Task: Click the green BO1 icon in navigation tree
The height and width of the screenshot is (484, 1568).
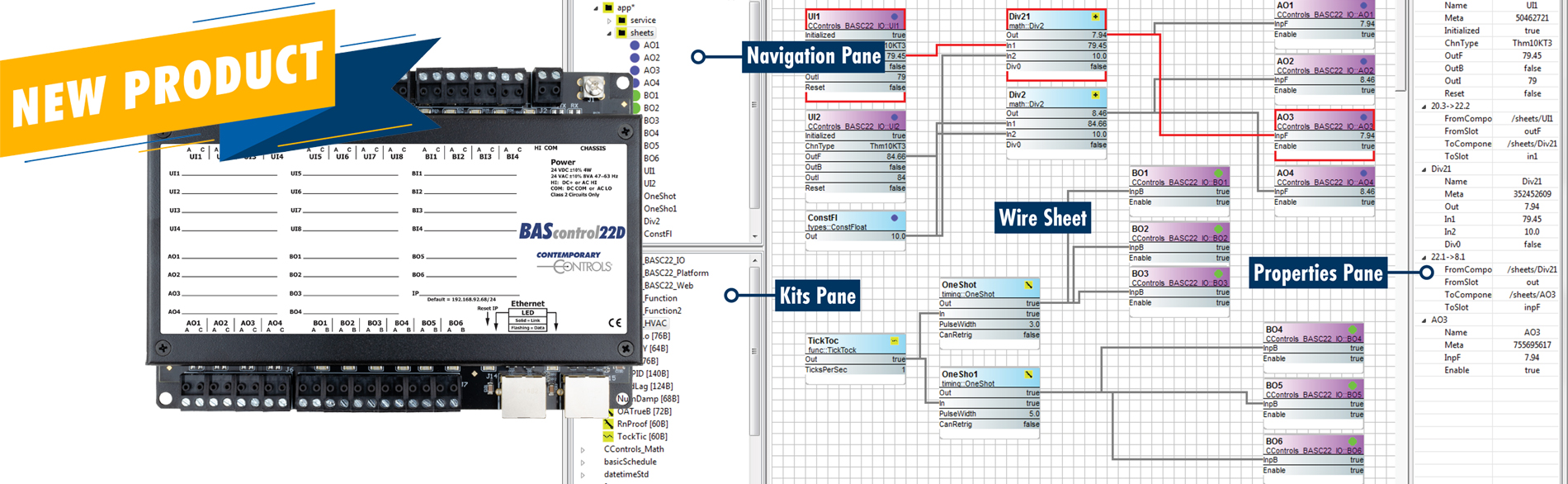Action: click(636, 96)
